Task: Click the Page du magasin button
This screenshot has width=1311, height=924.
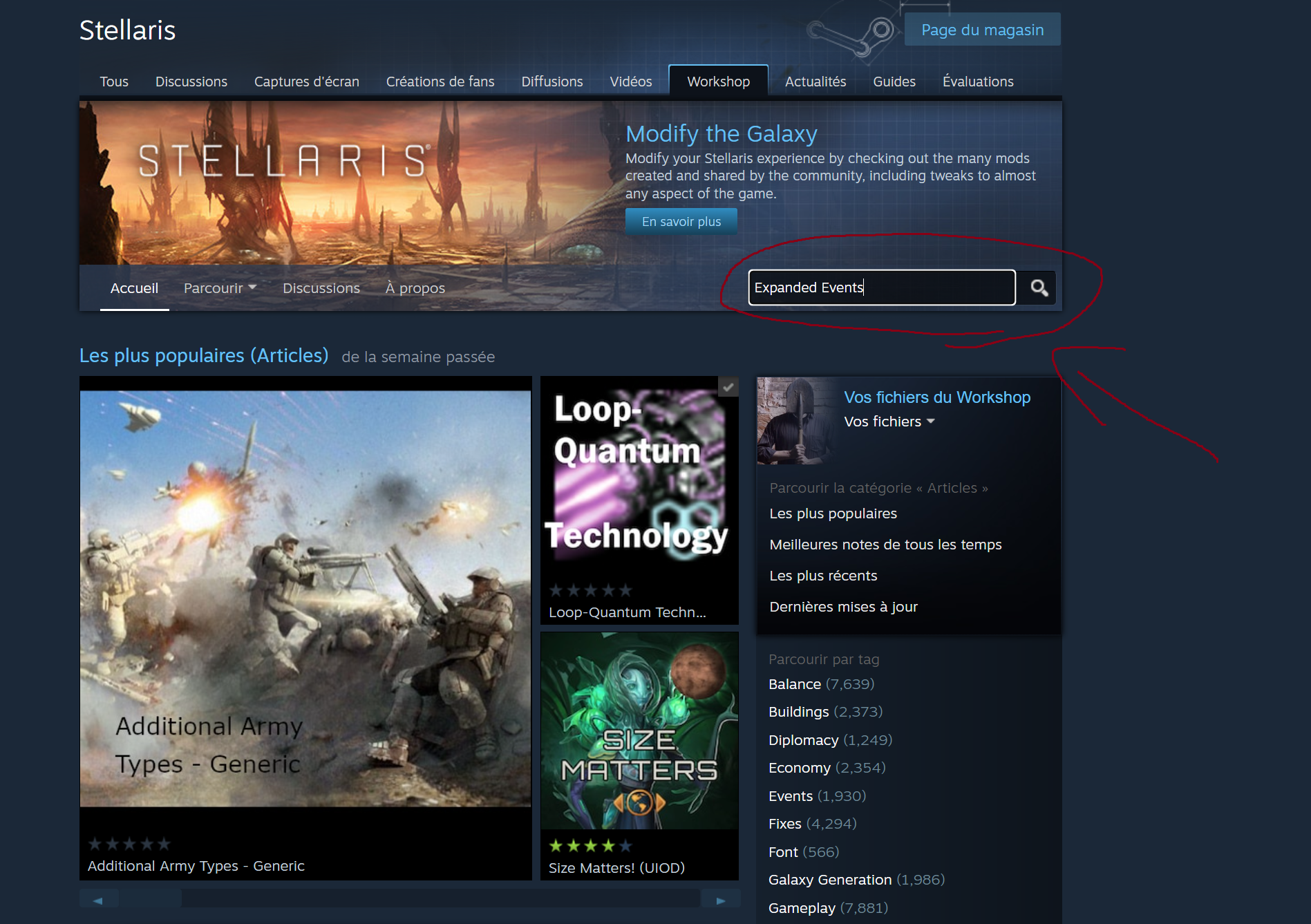Action: pos(982,30)
